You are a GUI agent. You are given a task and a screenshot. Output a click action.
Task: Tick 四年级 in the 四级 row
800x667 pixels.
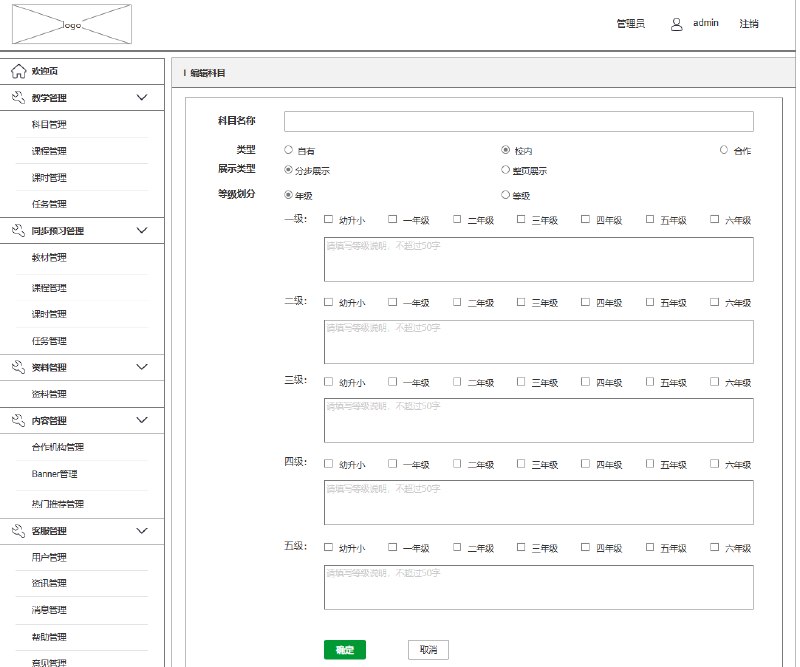pyautogui.click(x=585, y=464)
